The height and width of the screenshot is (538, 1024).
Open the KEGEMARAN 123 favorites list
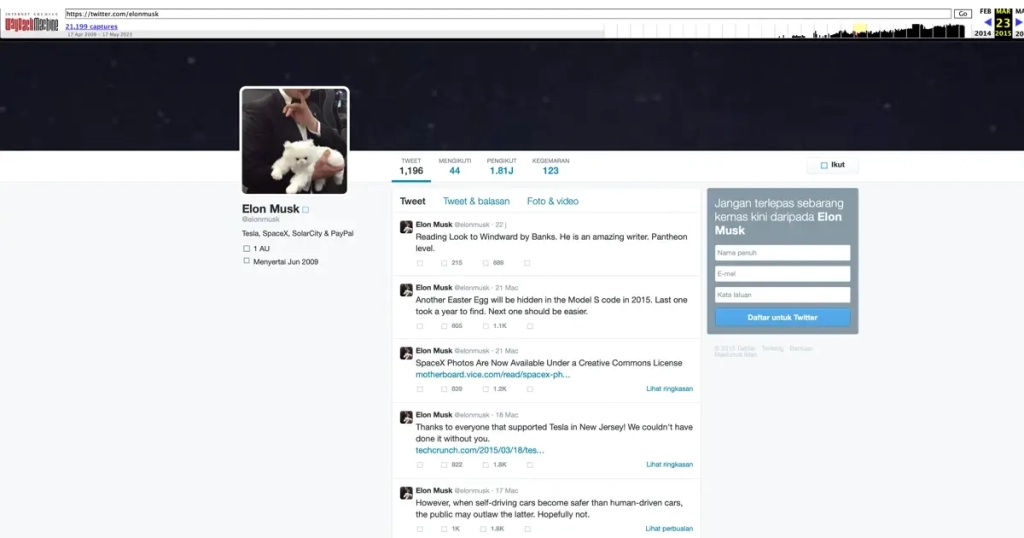[x=551, y=167]
